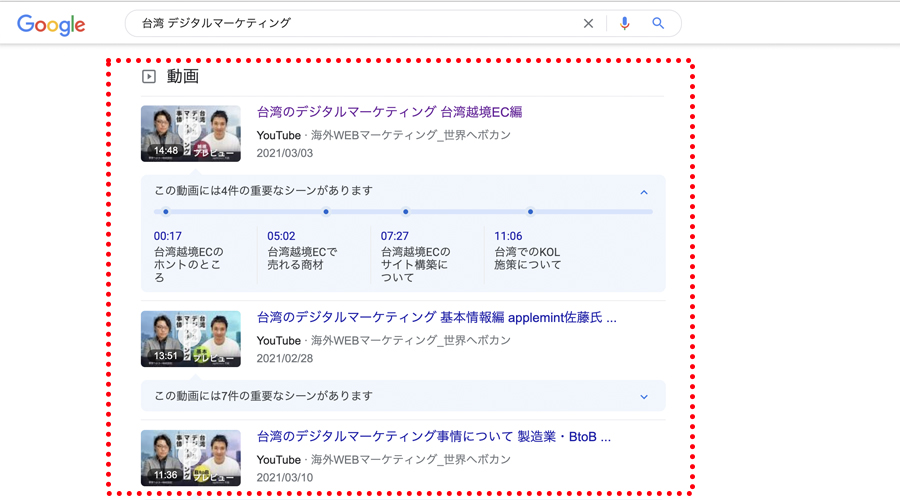Click the timeline dot for 07:27
This screenshot has height=500, width=900.
(406, 212)
